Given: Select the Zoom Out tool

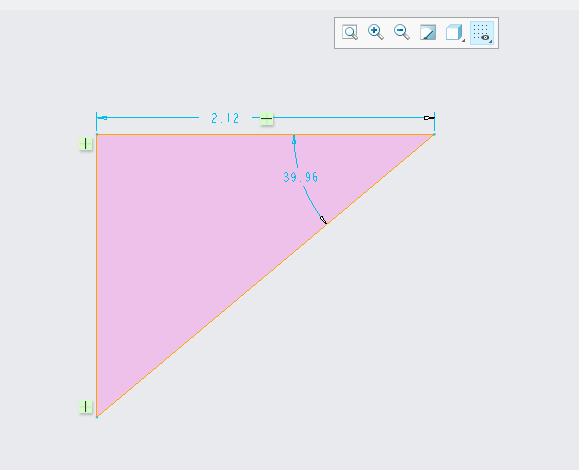Looking at the screenshot, I should point(402,32).
